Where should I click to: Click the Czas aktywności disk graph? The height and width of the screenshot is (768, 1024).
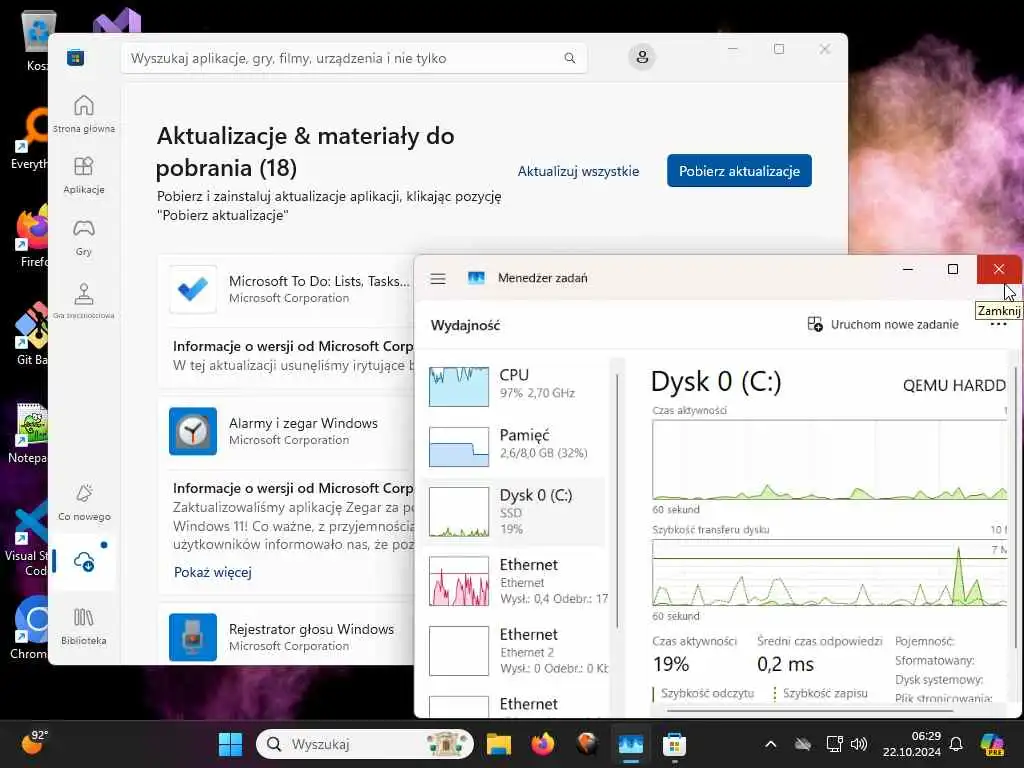[x=829, y=460]
